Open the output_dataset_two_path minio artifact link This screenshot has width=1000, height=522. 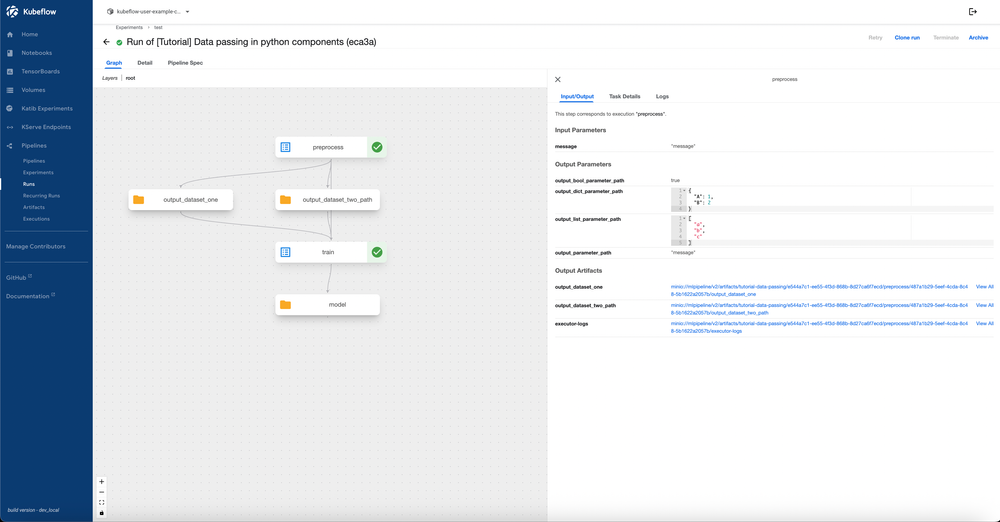point(819,309)
